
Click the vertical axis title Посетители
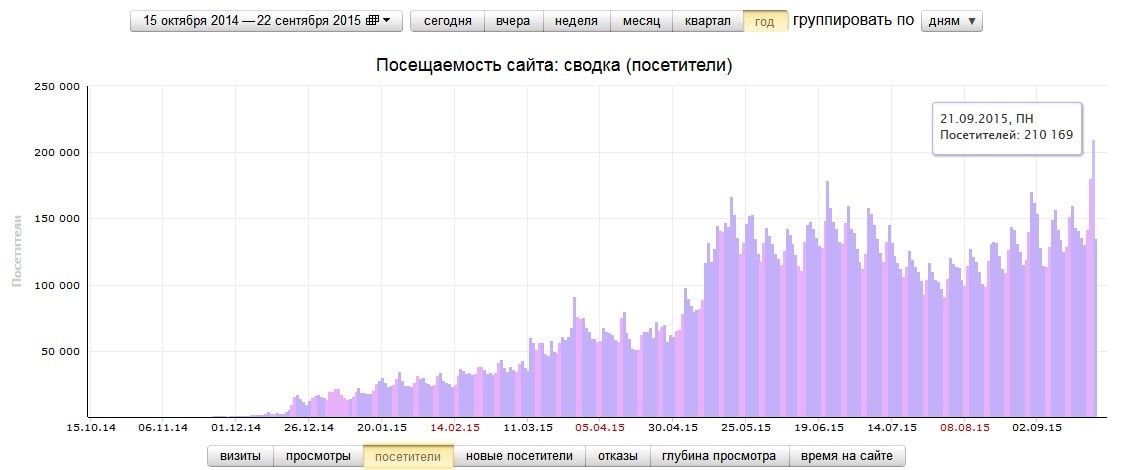[18, 250]
